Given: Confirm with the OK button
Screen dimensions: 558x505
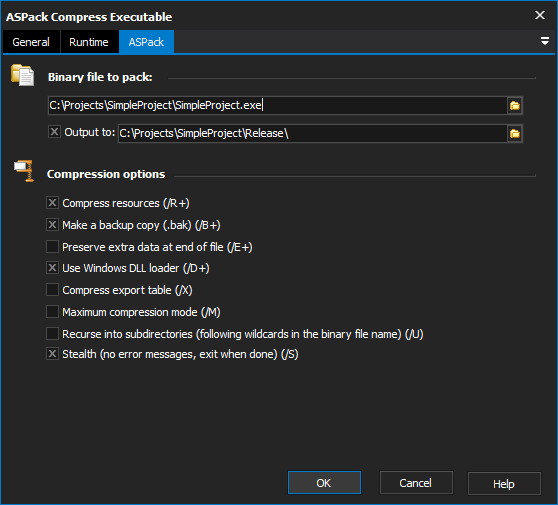Looking at the screenshot, I should pyautogui.click(x=324, y=483).
